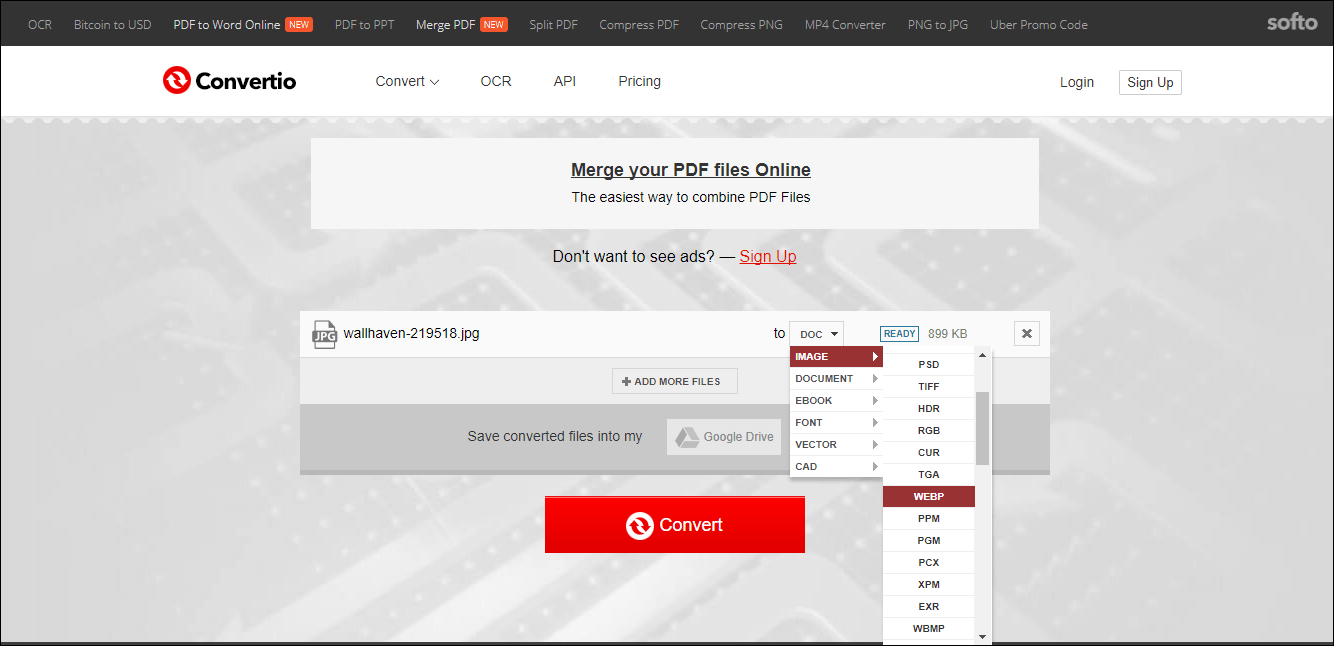This screenshot has width=1334, height=646.
Task: Expand the IMAGE format category
Action: 836,357
